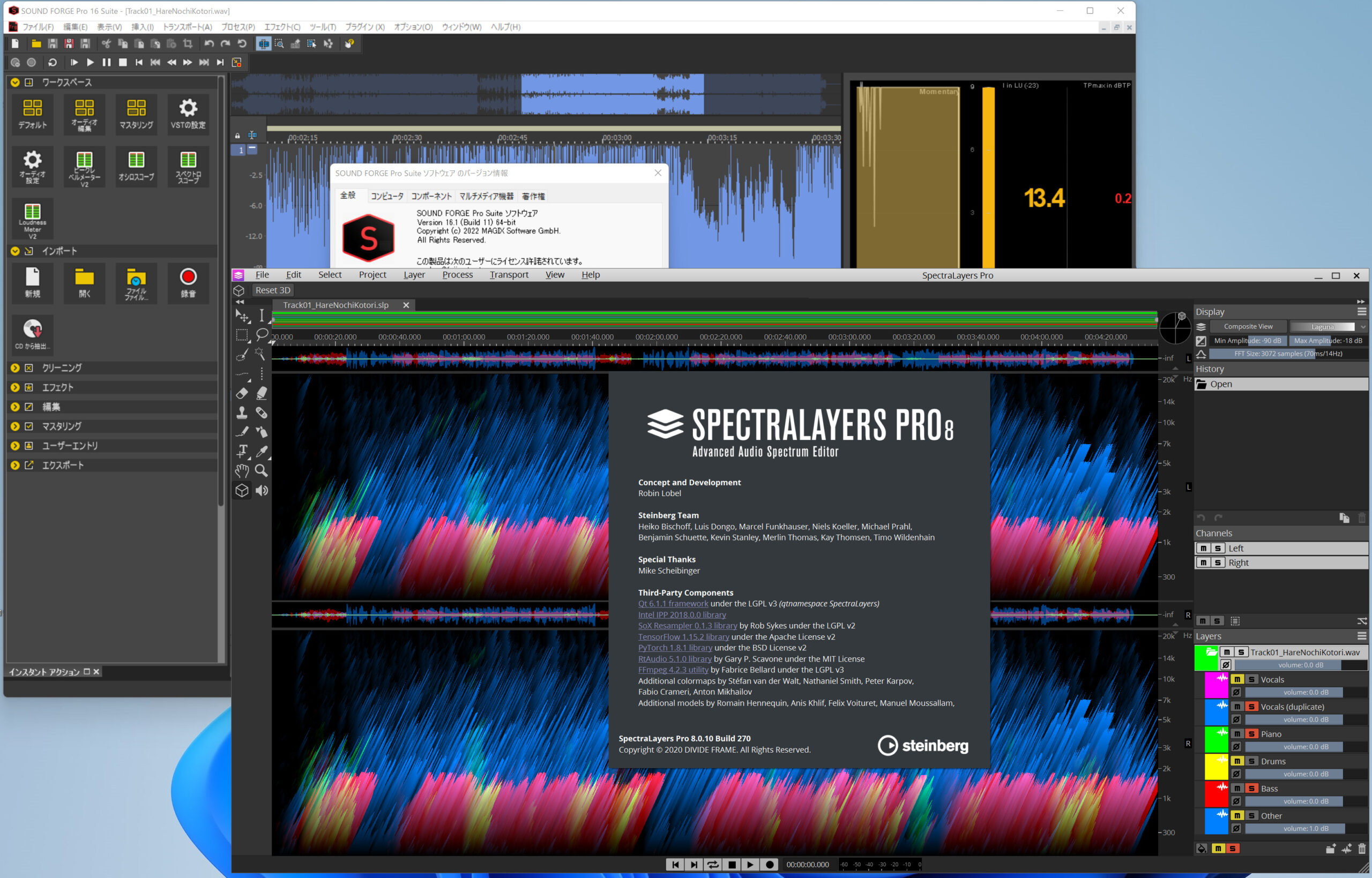Click the Spectroscope icon in Sound Forge workspace
This screenshot has width=1372, height=878.
(x=188, y=166)
